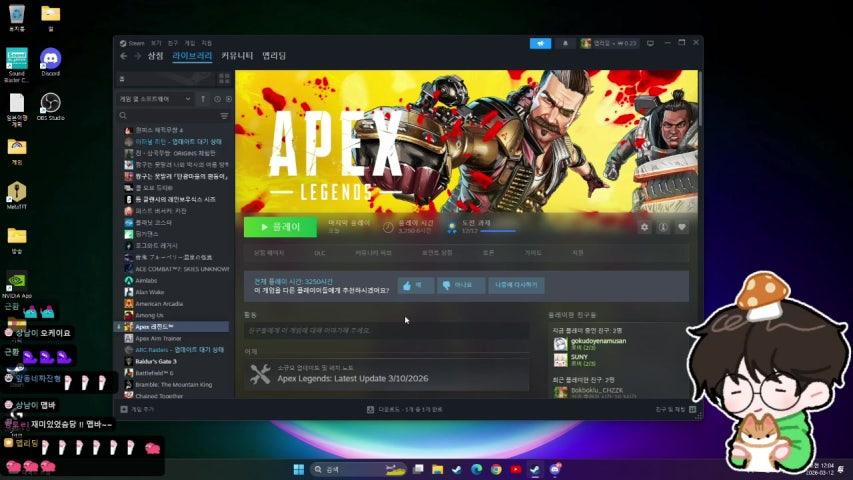Click the thumbs-up 예 recommend button
853x480 pixels.
(416, 285)
